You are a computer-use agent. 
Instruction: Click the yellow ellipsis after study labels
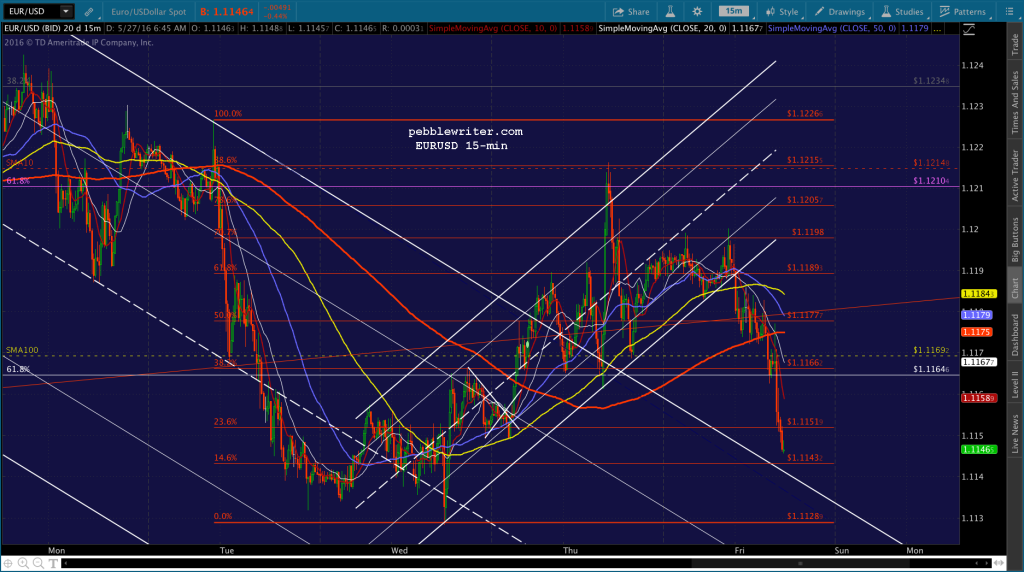coord(938,29)
